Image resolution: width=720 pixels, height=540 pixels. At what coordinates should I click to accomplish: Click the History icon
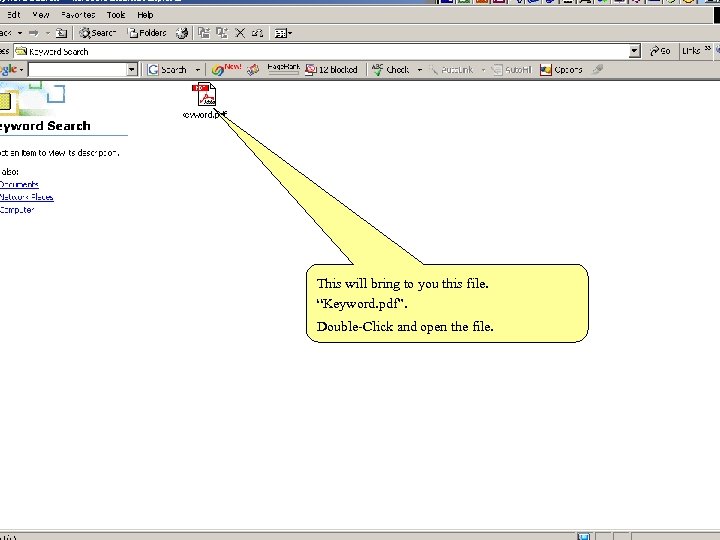tap(182, 33)
